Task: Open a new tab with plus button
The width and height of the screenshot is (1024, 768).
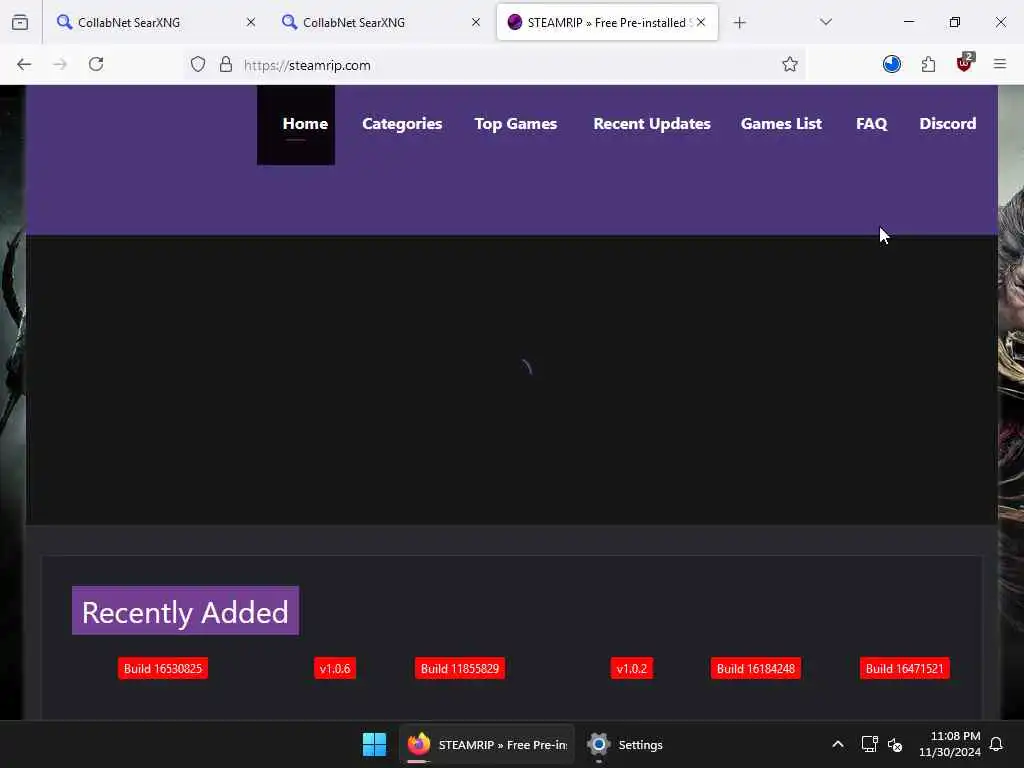Action: coord(739,23)
